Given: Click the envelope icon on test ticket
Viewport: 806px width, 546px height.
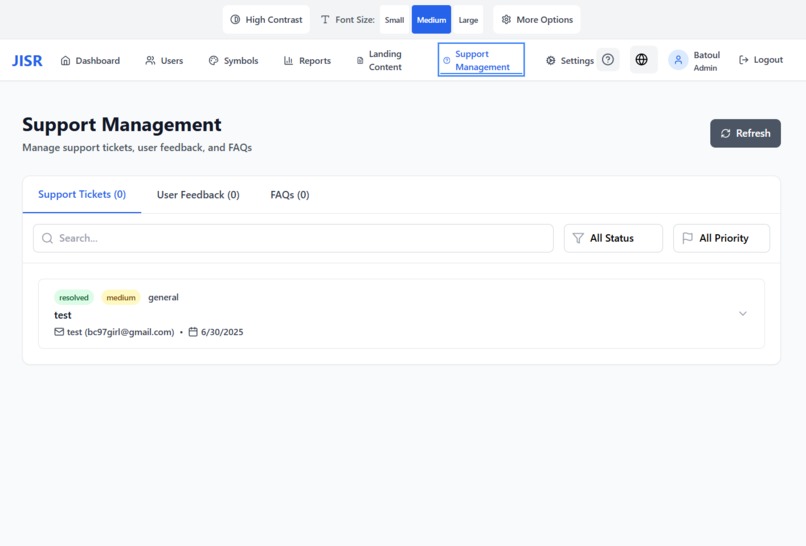Looking at the screenshot, I should (x=59, y=332).
